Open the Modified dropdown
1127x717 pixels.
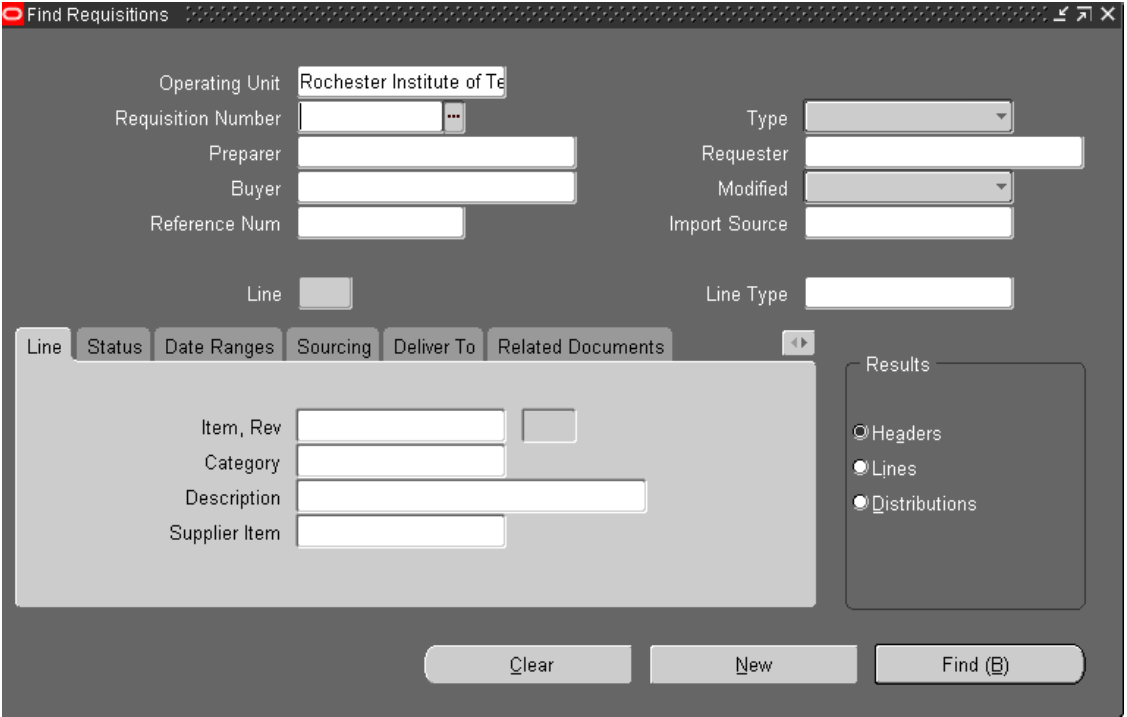click(x=1003, y=185)
